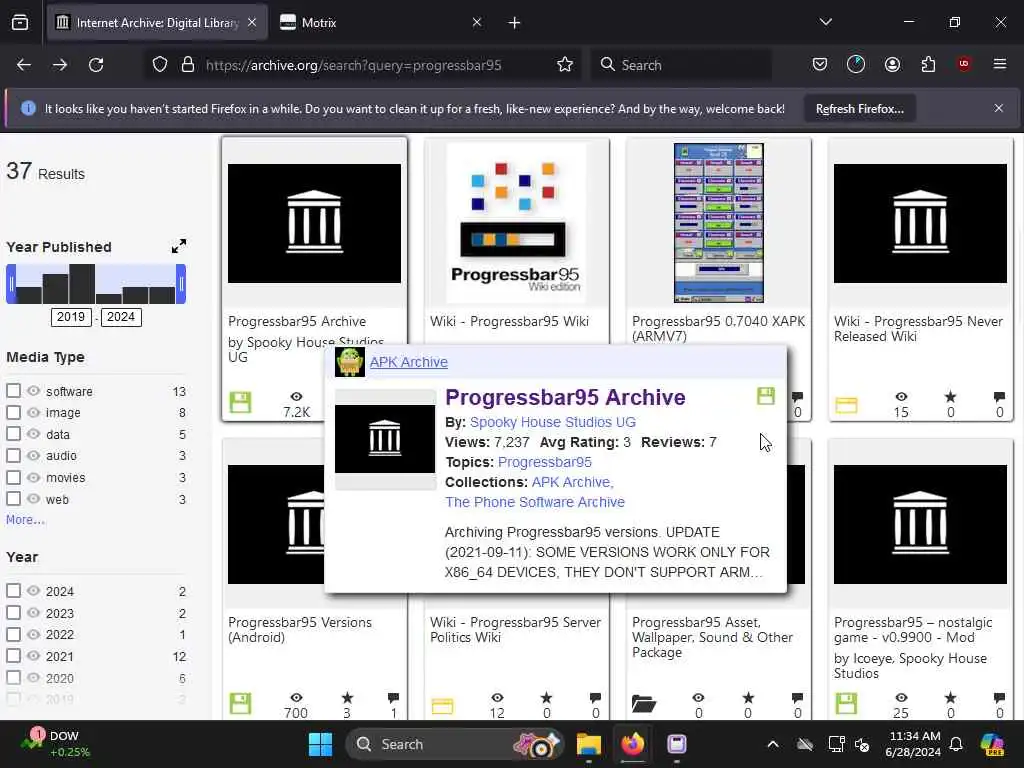
Task: Open Motrix app from taskbar
Action: [677, 744]
